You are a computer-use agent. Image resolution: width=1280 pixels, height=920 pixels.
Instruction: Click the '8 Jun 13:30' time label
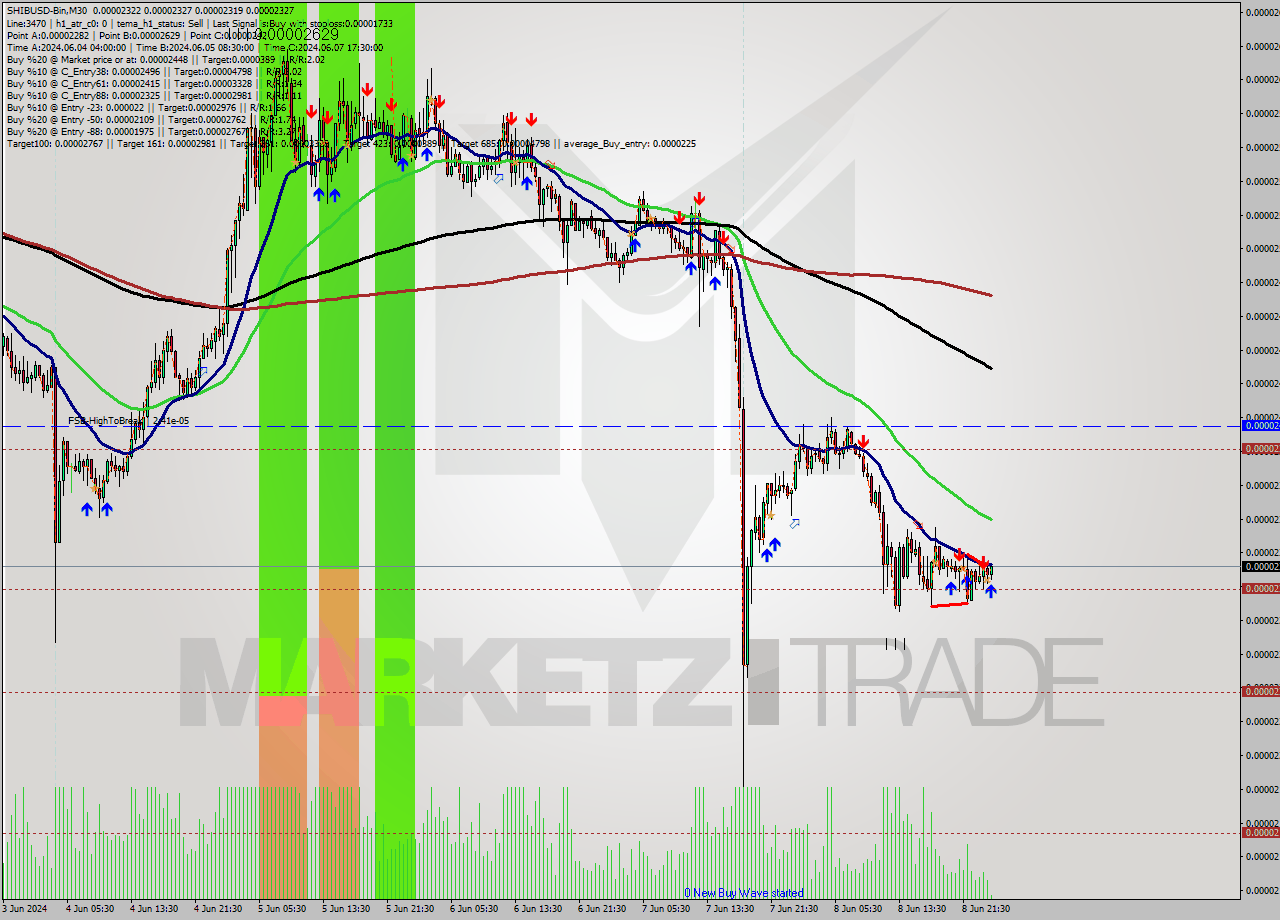(x=922, y=909)
